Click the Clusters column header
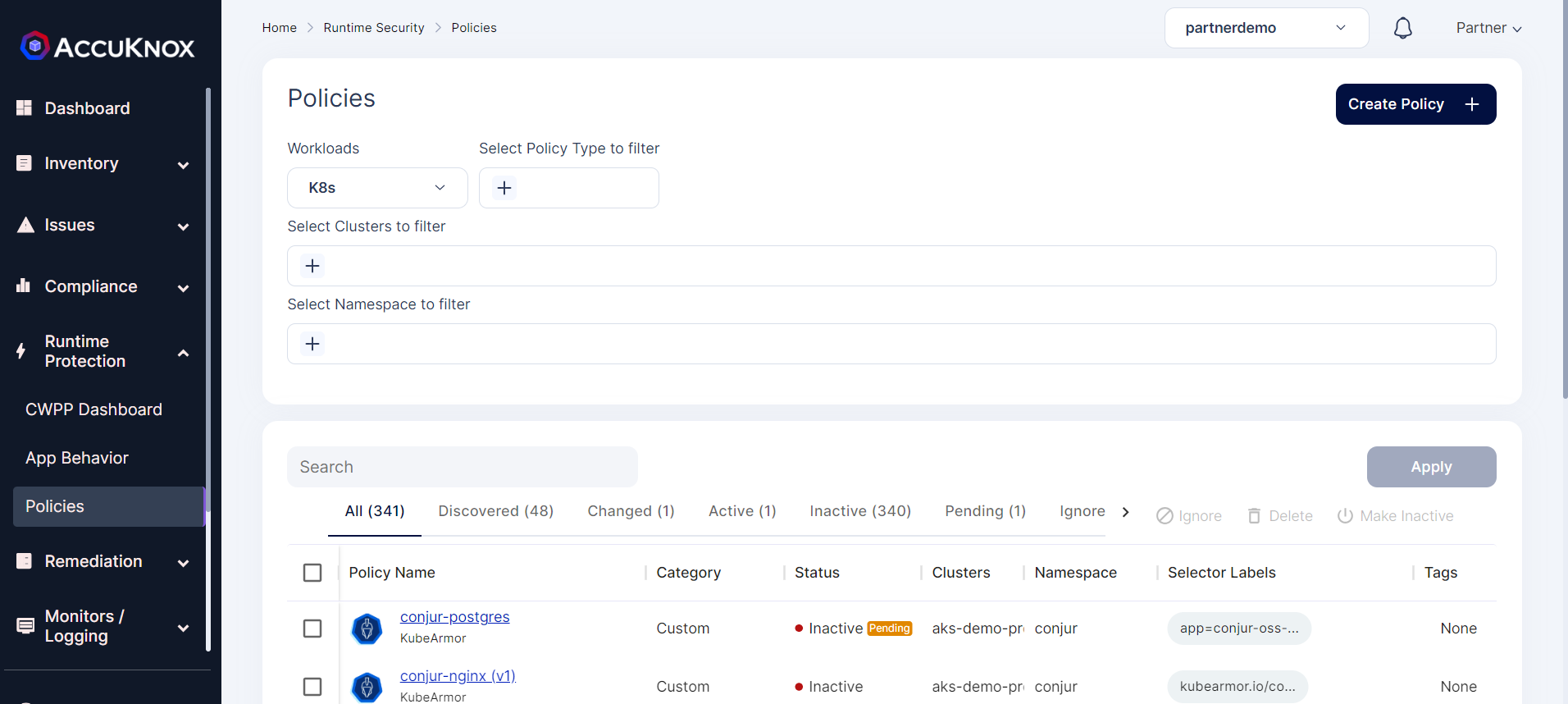This screenshot has width=1568, height=704. pos(961,573)
